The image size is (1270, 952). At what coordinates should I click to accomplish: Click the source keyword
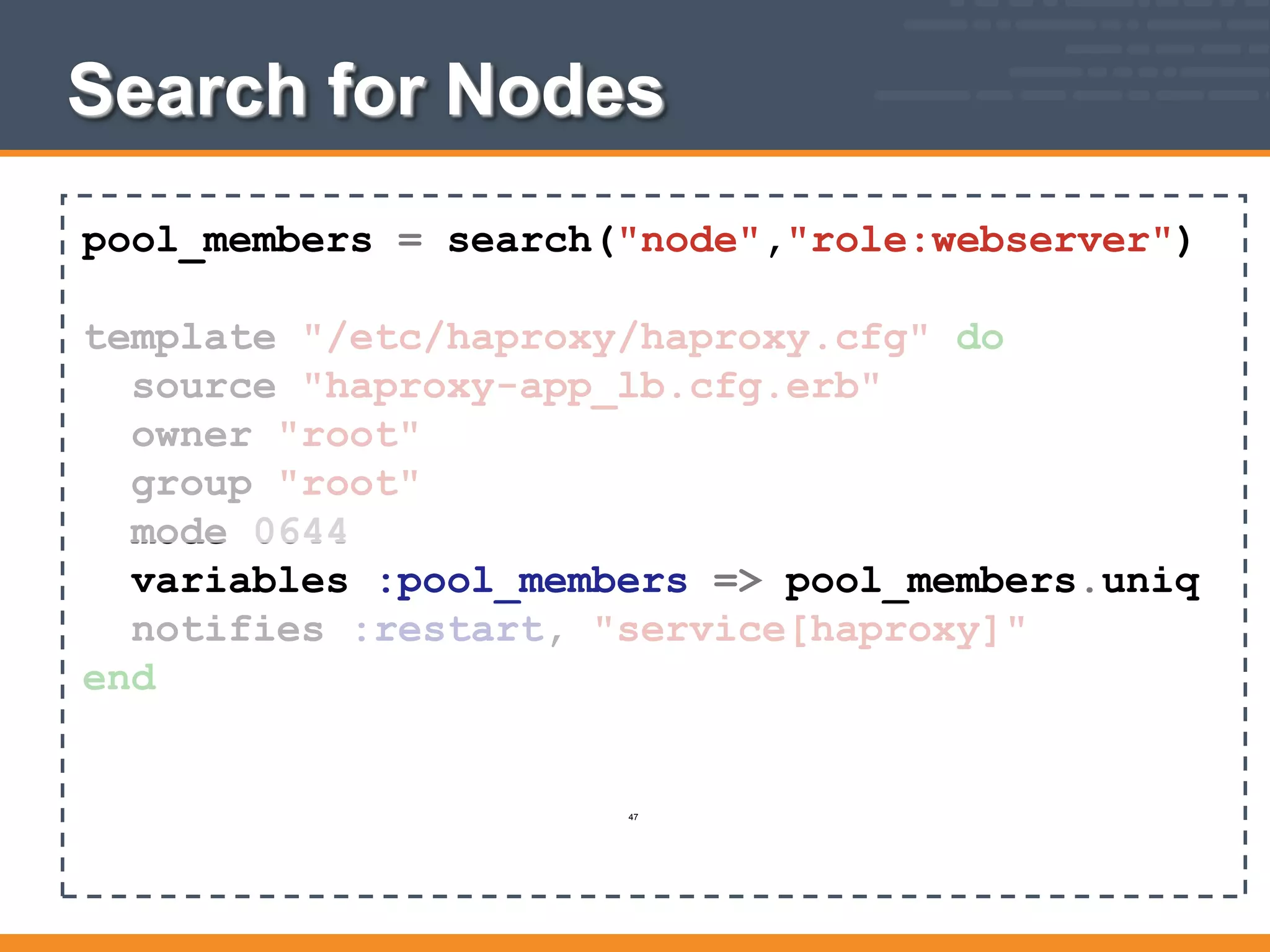coord(204,387)
